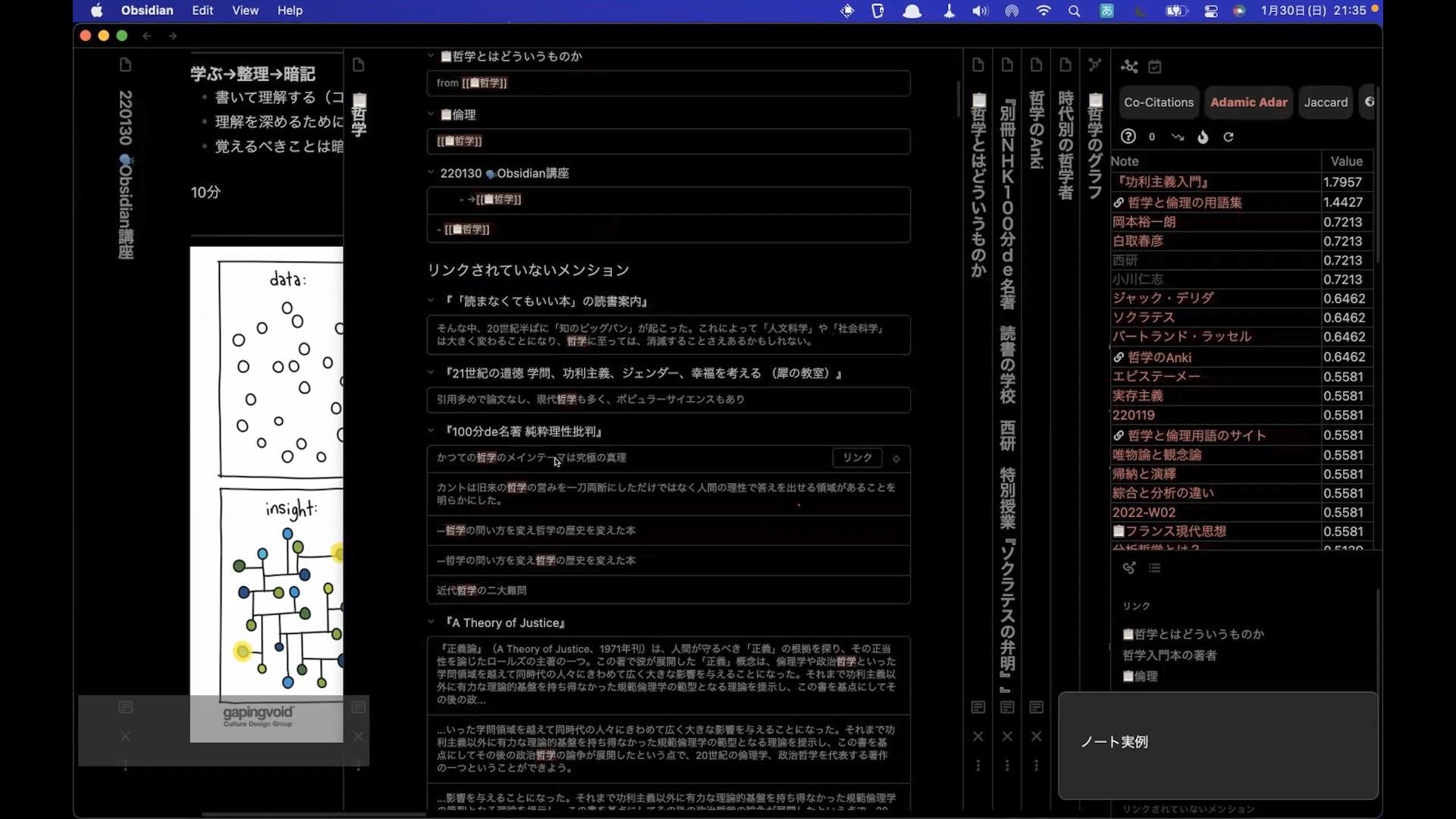
Task: Click file icon atop 時代別の哲学者 pane
Action: tap(1065, 65)
